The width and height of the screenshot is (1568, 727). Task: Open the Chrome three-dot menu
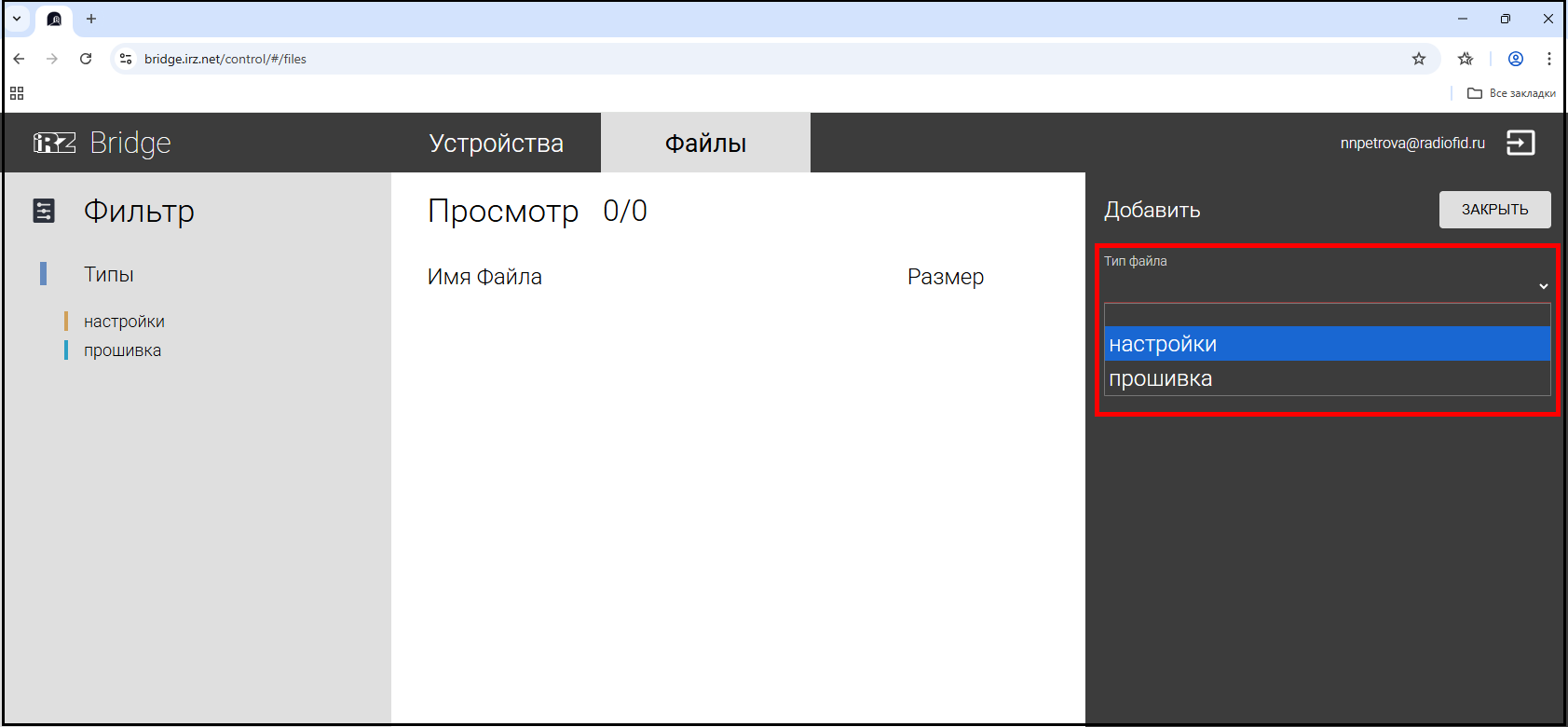coord(1548,59)
